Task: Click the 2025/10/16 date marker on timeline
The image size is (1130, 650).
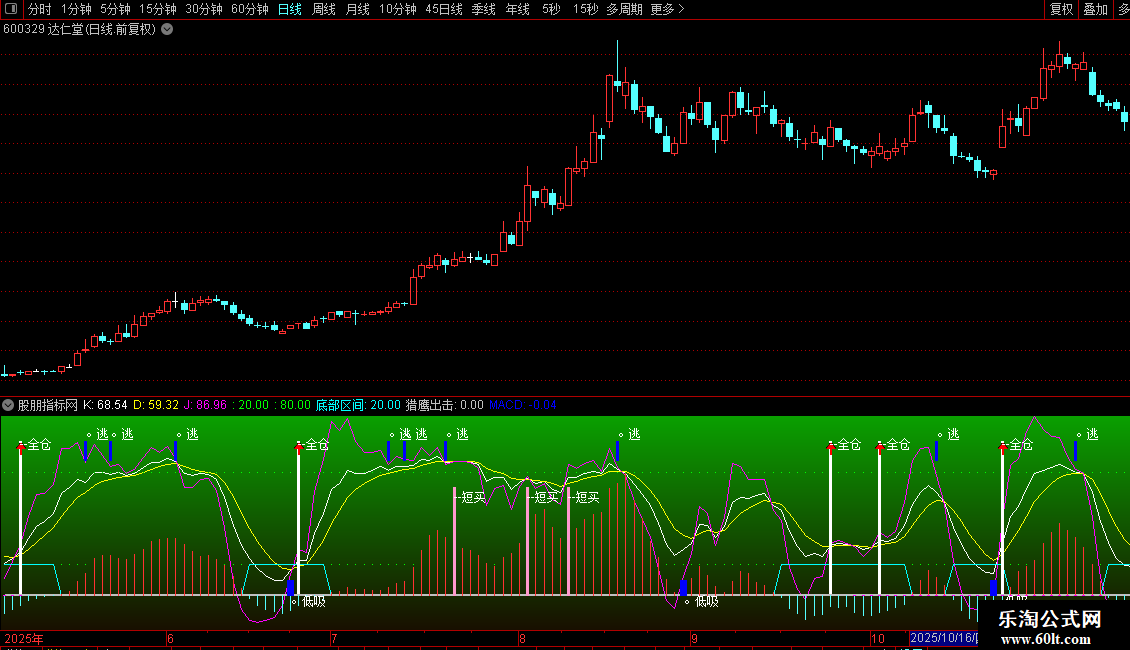Action: click(x=942, y=637)
